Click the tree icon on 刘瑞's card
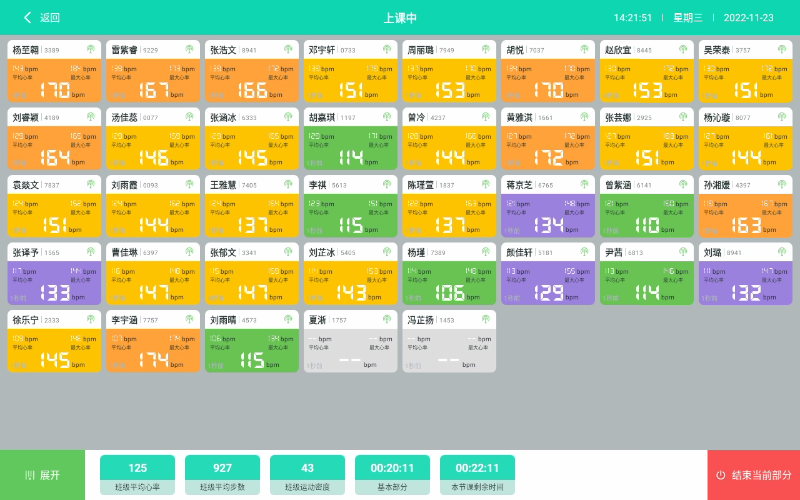Screen dimensions: 800x500 pyautogui.click(x=780, y=253)
